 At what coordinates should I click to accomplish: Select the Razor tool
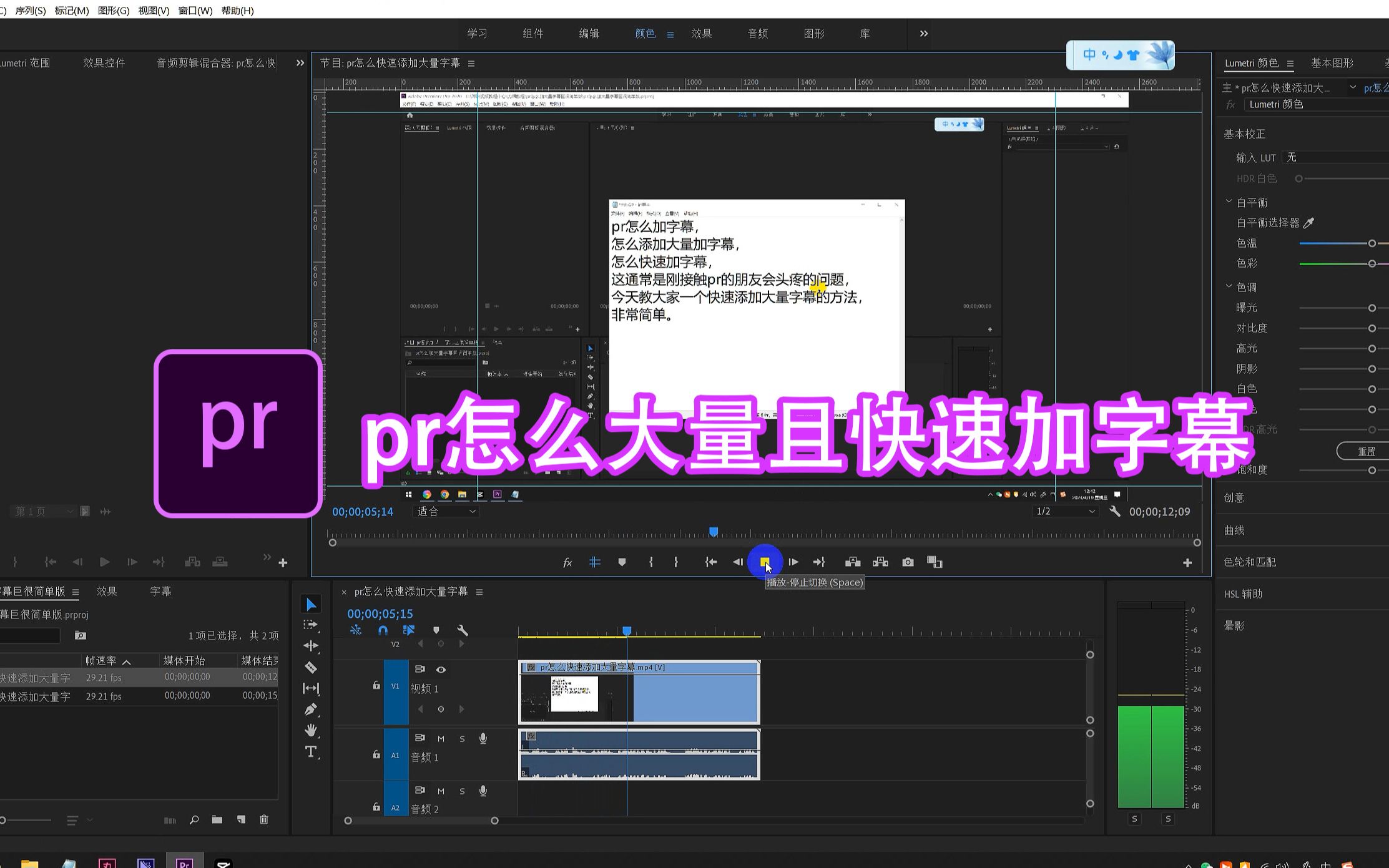311,668
